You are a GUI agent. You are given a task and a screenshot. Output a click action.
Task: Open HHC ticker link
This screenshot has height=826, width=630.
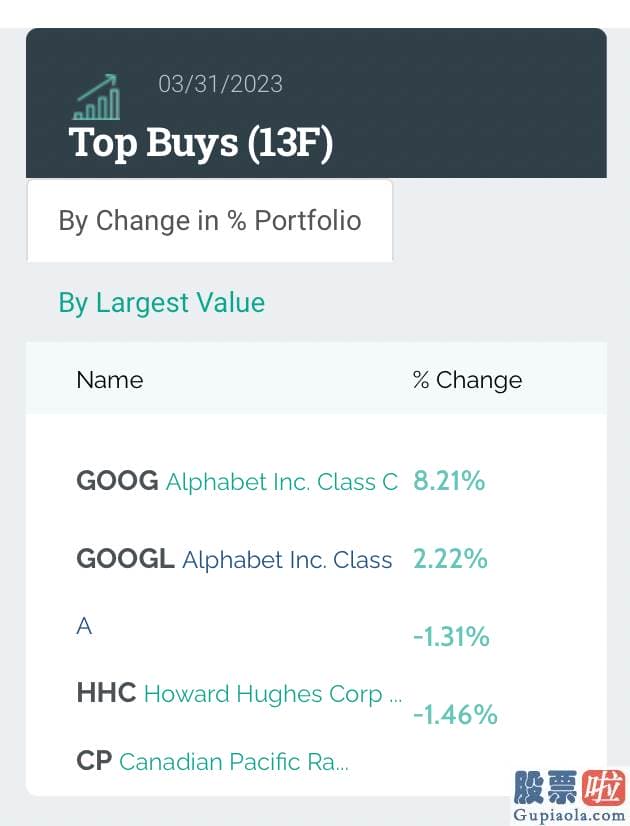pos(106,693)
